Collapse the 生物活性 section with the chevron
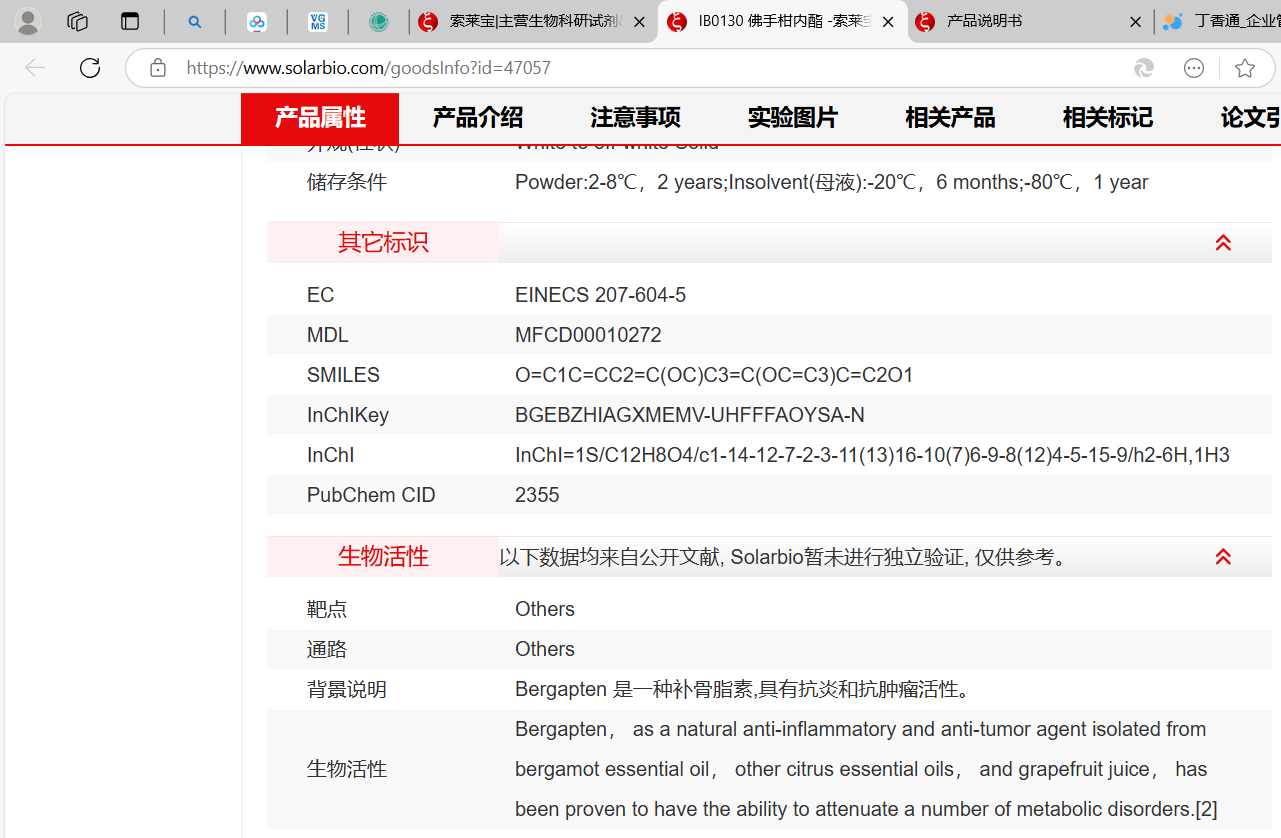The image size is (1281, 838). pyautogui.click(x=1223, y=557)
